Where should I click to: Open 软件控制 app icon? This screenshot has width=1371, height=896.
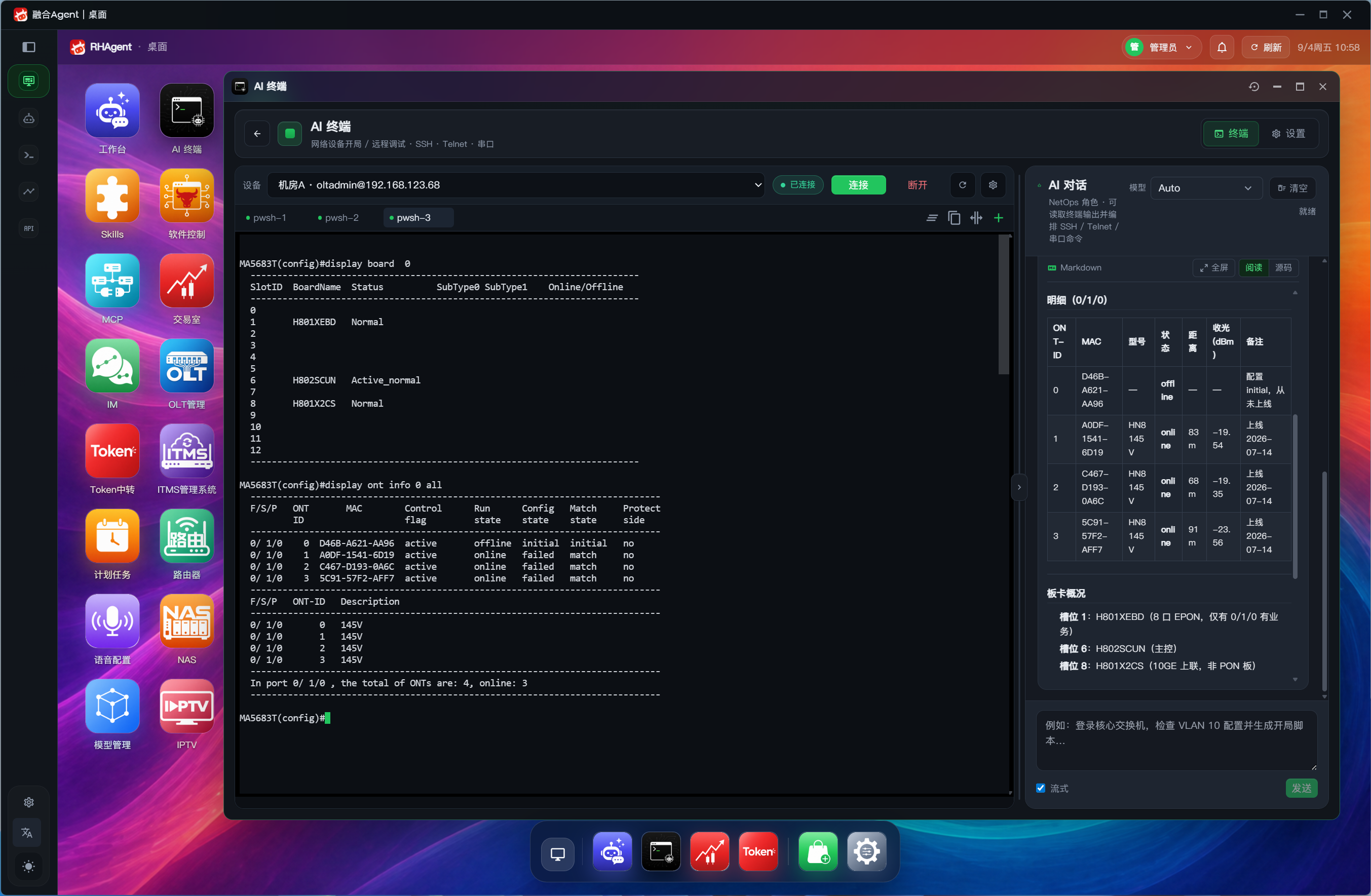(186, 196)
